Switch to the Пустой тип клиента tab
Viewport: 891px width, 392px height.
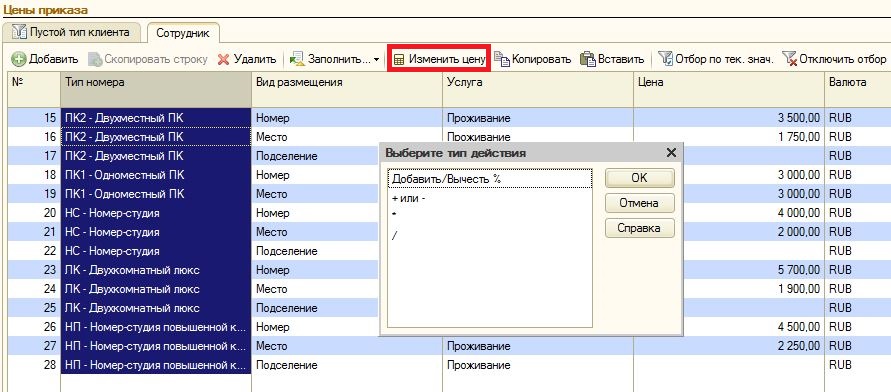click(x=72, y=32)
